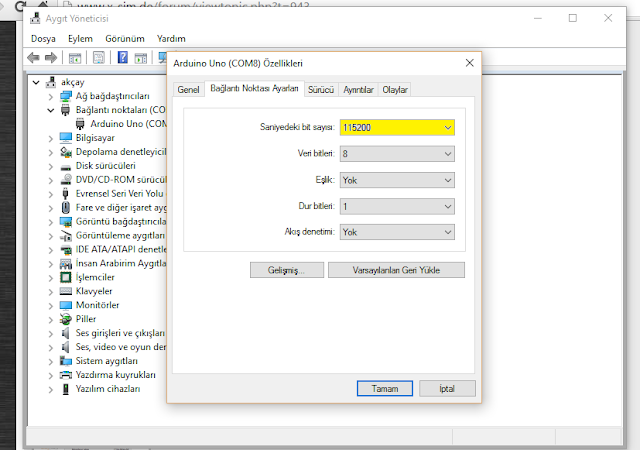
Task: Click the Fare mouse device icon
Action: click(65, 207)
